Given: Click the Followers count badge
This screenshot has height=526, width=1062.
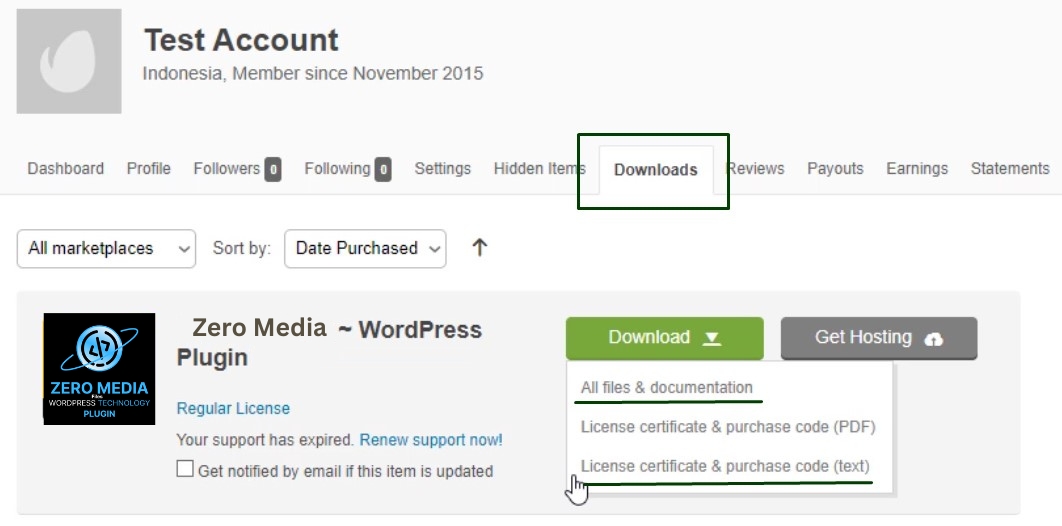Looking at the screenshot, I should point(273,169).
